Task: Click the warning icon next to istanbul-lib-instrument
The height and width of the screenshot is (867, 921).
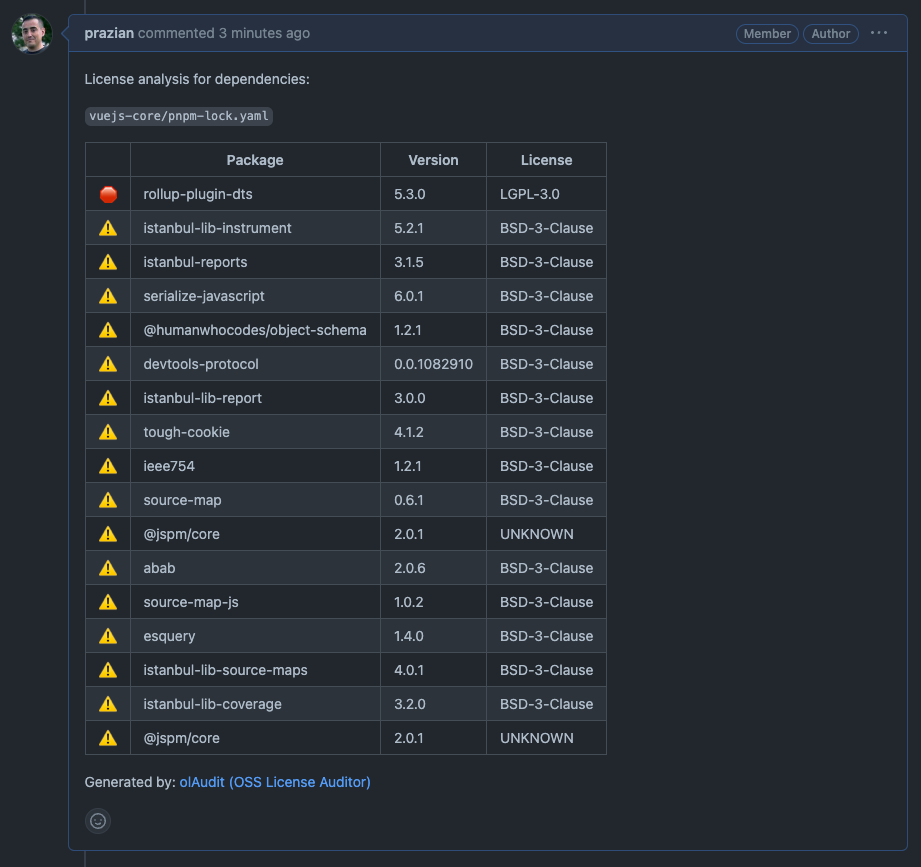Action: click(x=107, y=228)
